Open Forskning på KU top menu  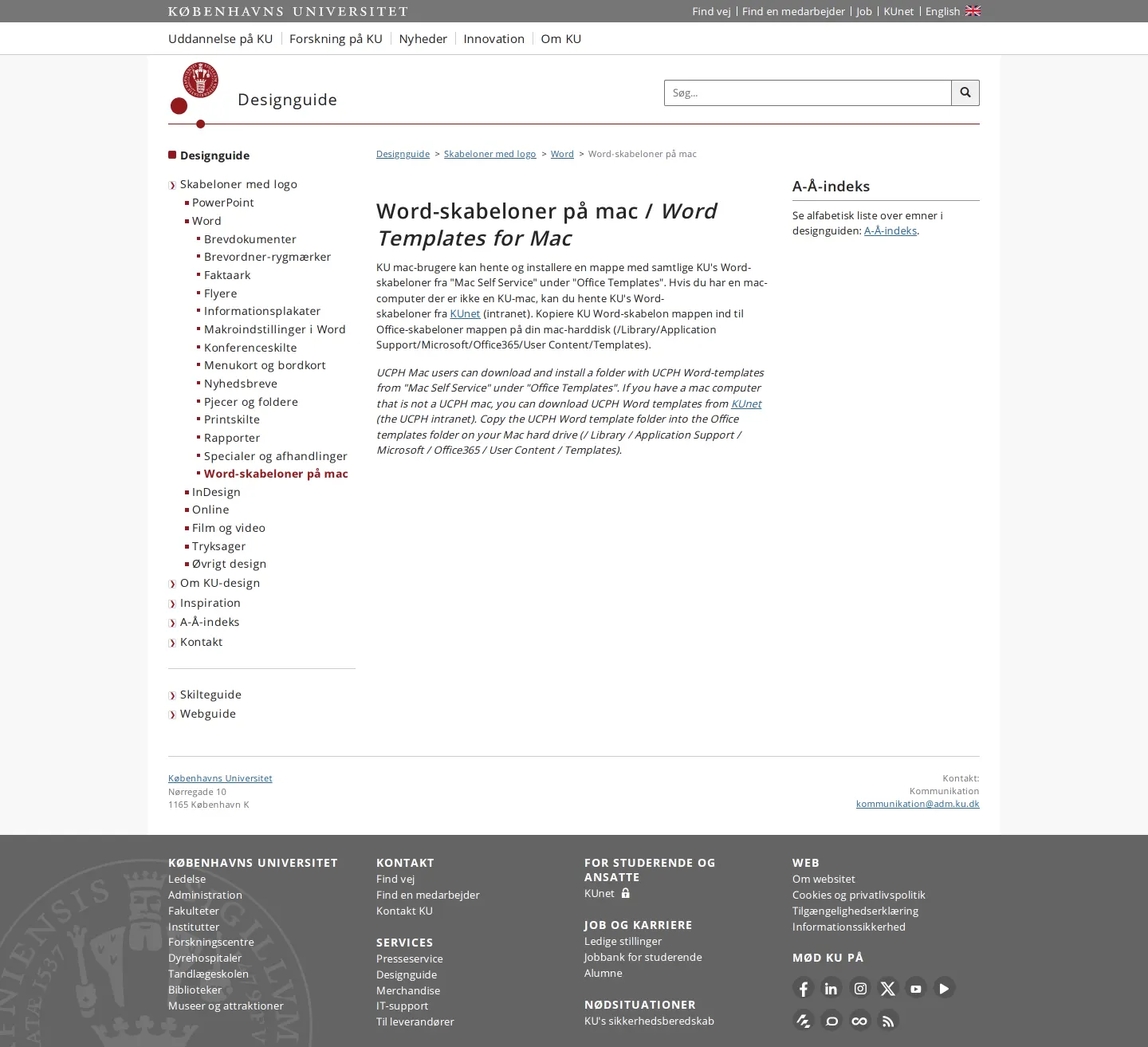coord(336,39)
